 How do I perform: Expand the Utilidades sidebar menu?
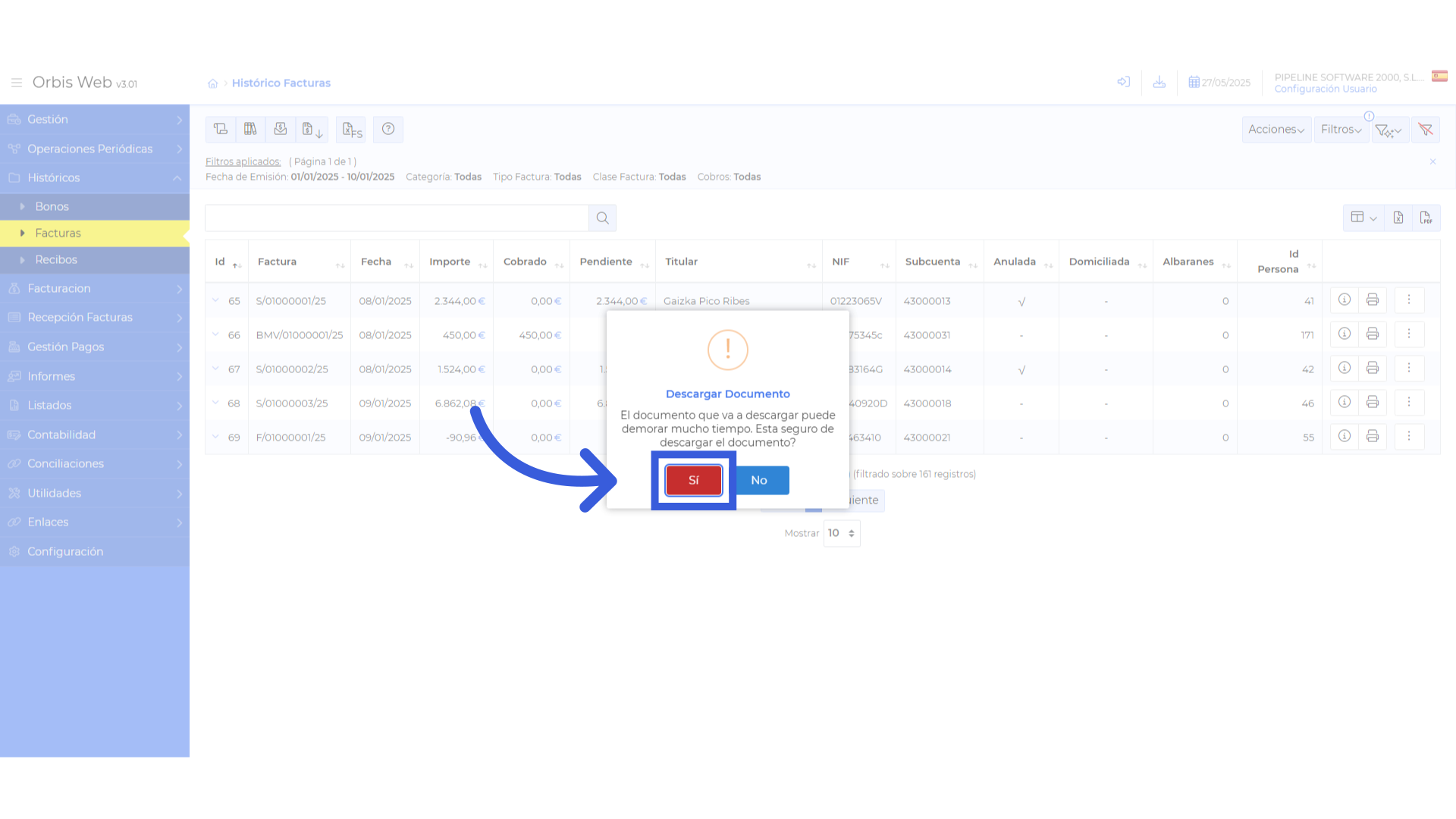click(95, 493)
